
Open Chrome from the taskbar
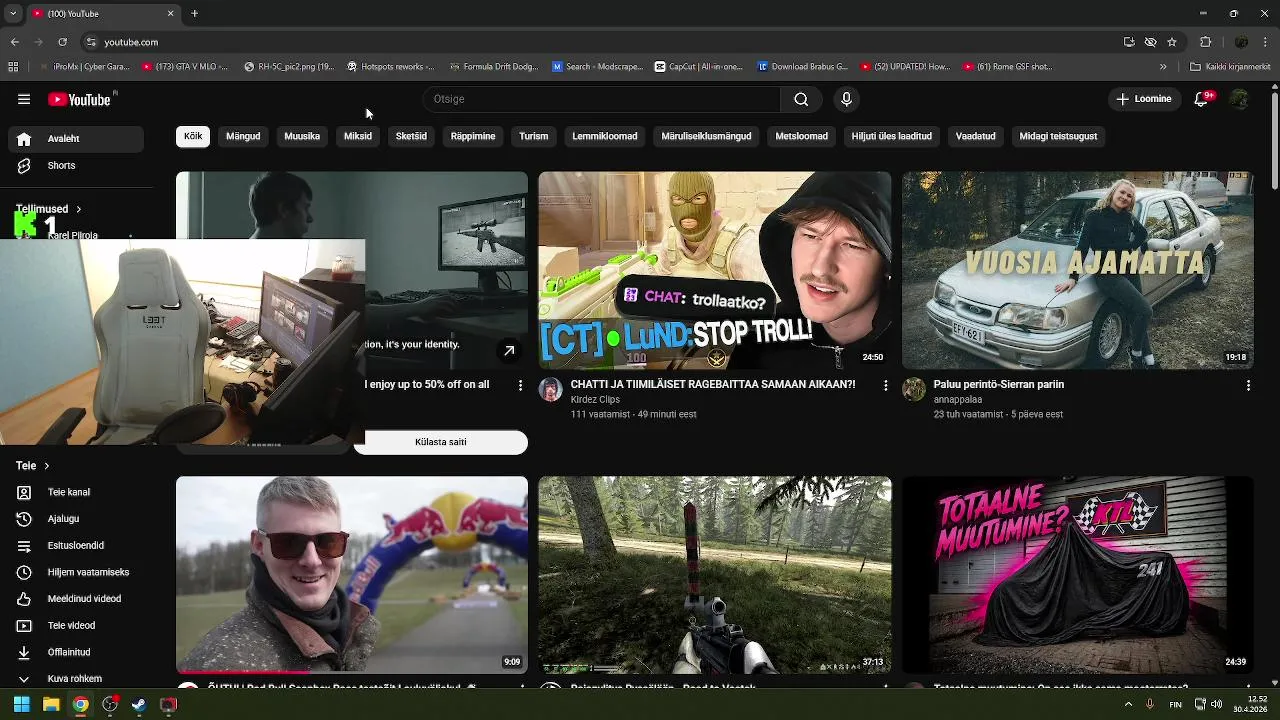point(80,704)
